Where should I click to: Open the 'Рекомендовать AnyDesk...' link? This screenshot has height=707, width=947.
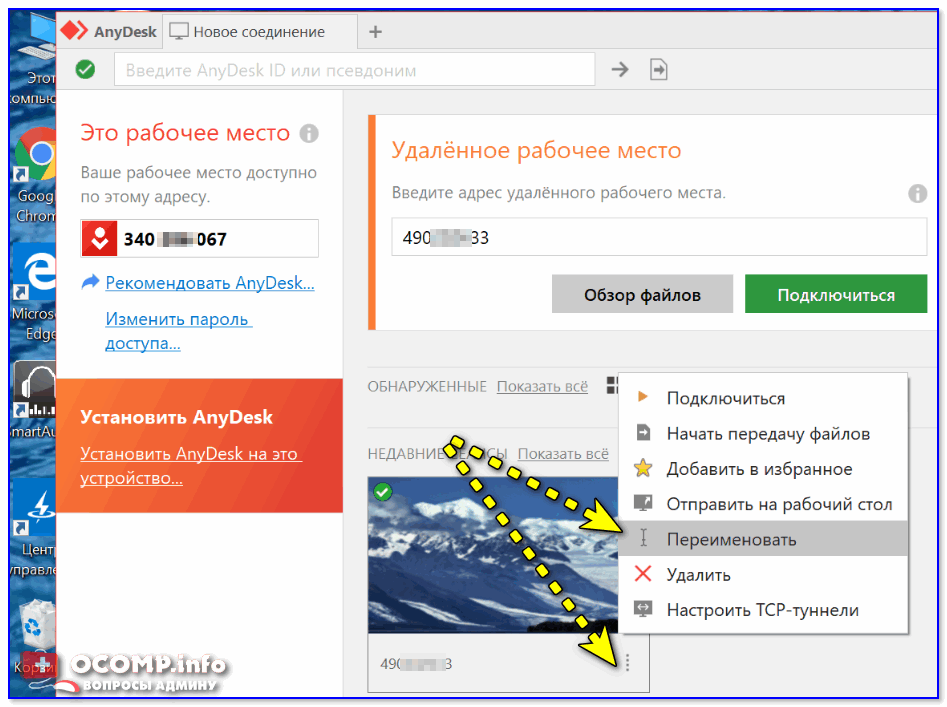210,283
